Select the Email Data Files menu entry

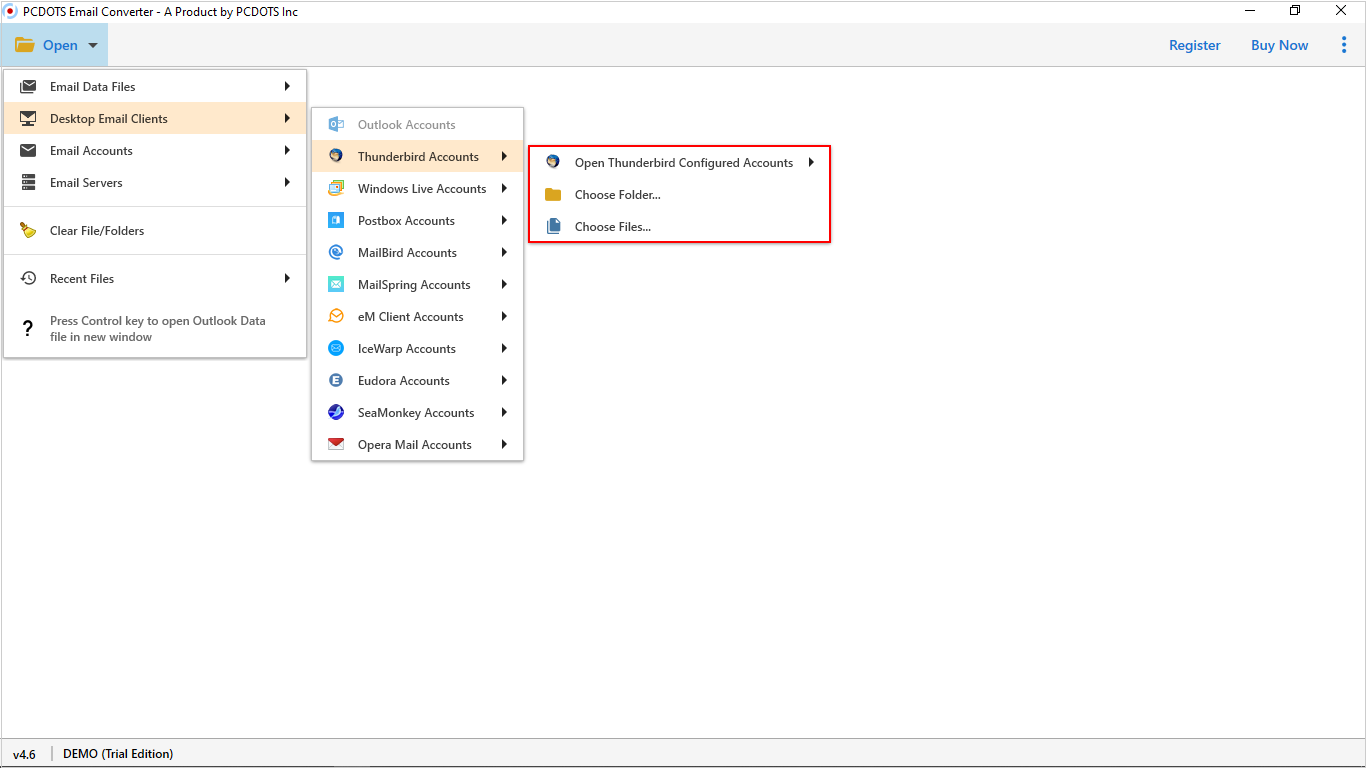tap(155, 87)
